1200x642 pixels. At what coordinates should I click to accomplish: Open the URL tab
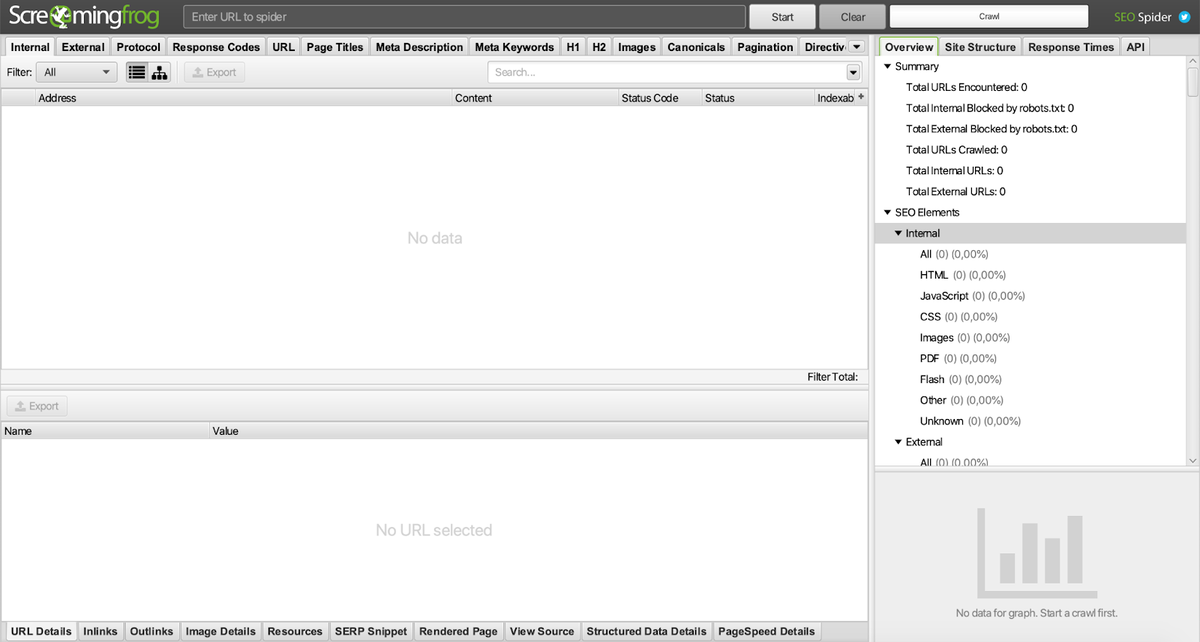click(283, 47)
